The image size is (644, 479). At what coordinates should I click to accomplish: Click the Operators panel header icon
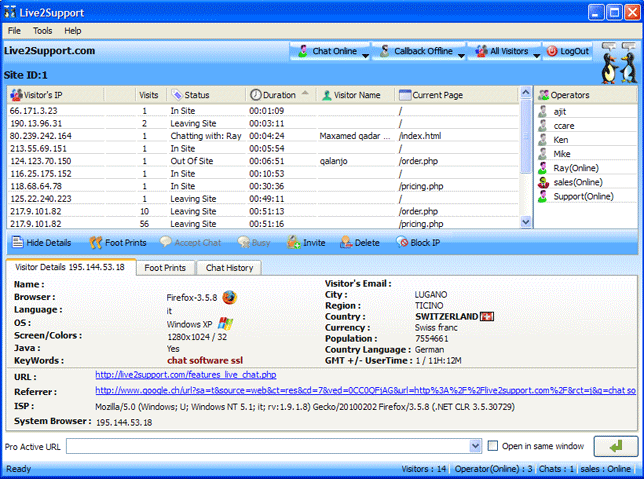pyautogui.click(x=543, y=95)
